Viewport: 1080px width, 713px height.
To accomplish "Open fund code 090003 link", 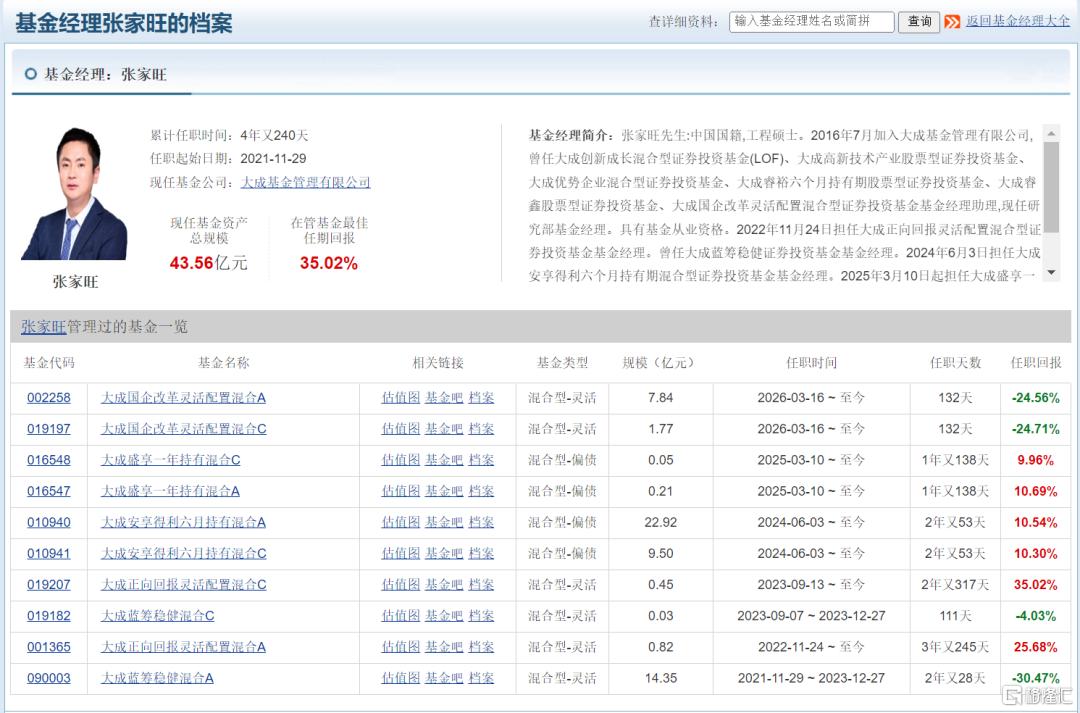I will (49, 679).
